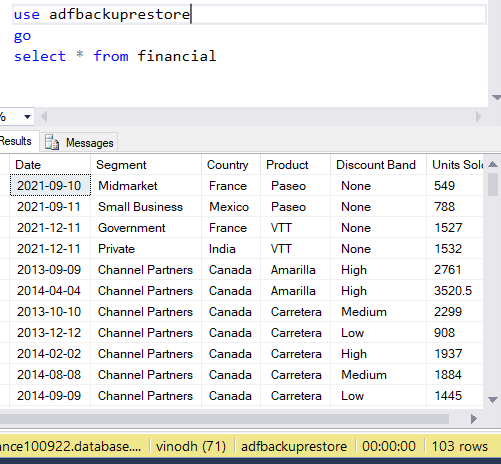The image size is (501, 464).
Task: Open the zoom percentage dropdown
Action: tap(27, 117)
